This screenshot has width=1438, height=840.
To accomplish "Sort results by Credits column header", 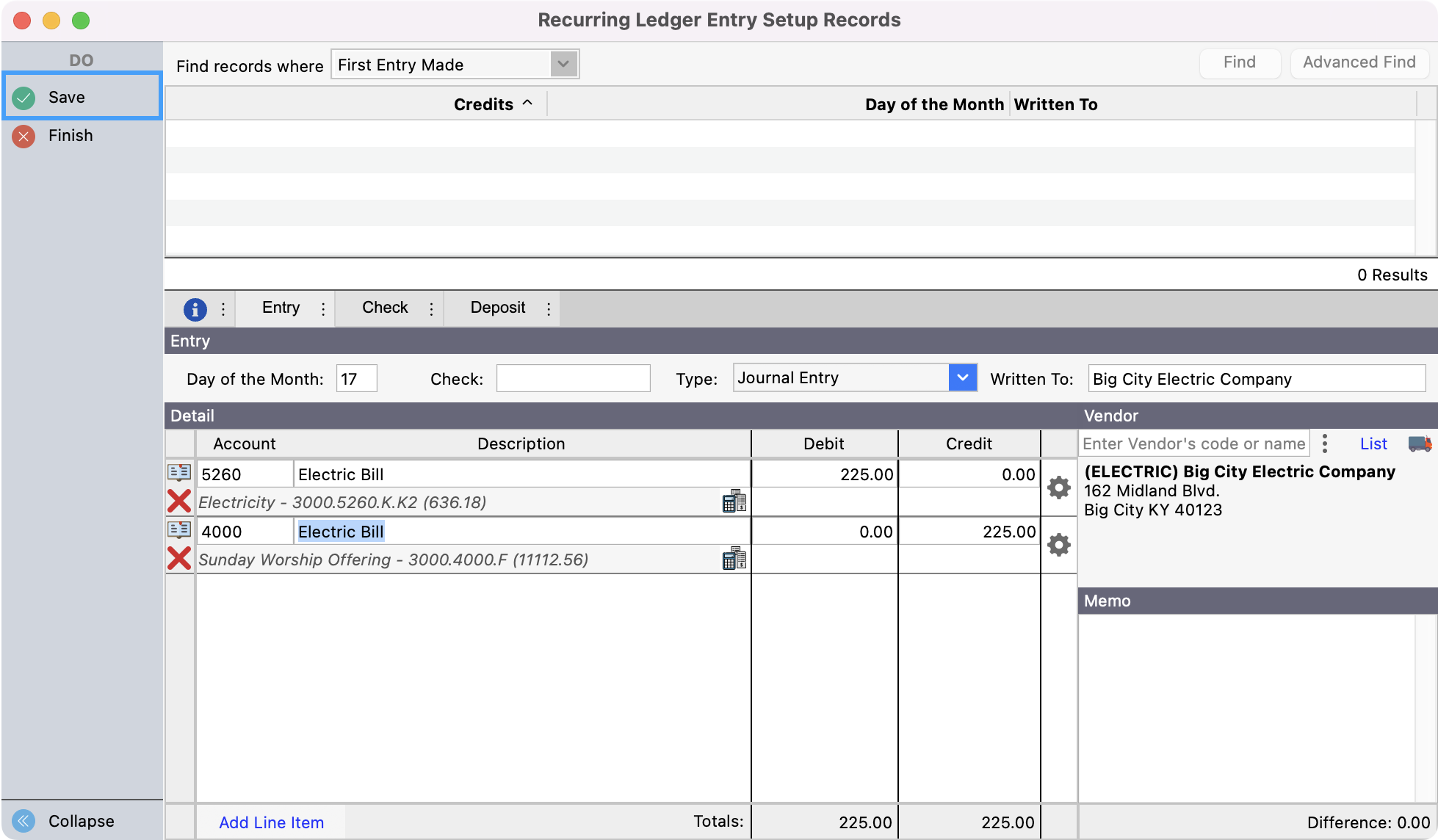I will point(483,104).
